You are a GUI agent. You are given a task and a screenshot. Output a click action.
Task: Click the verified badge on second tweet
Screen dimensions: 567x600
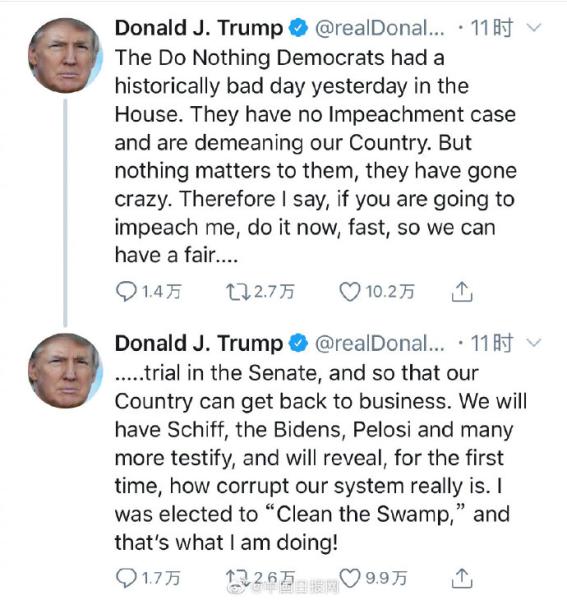click(x=298, y=343)
